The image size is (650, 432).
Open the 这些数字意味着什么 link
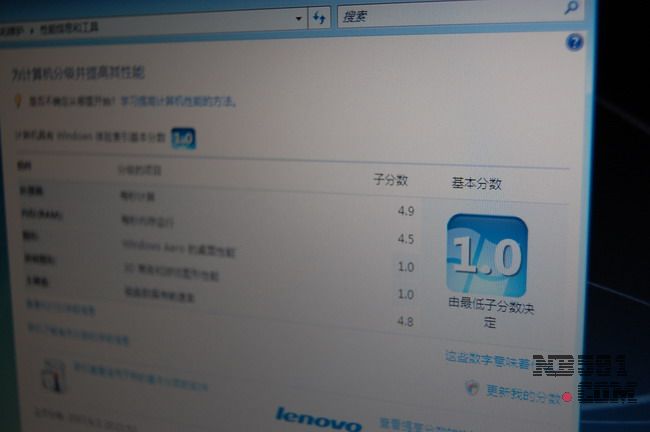click(x=490, y=357)
